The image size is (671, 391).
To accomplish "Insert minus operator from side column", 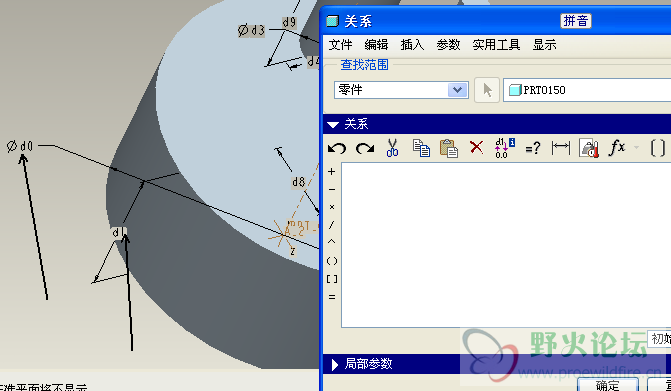I will (x=332, y=190).
